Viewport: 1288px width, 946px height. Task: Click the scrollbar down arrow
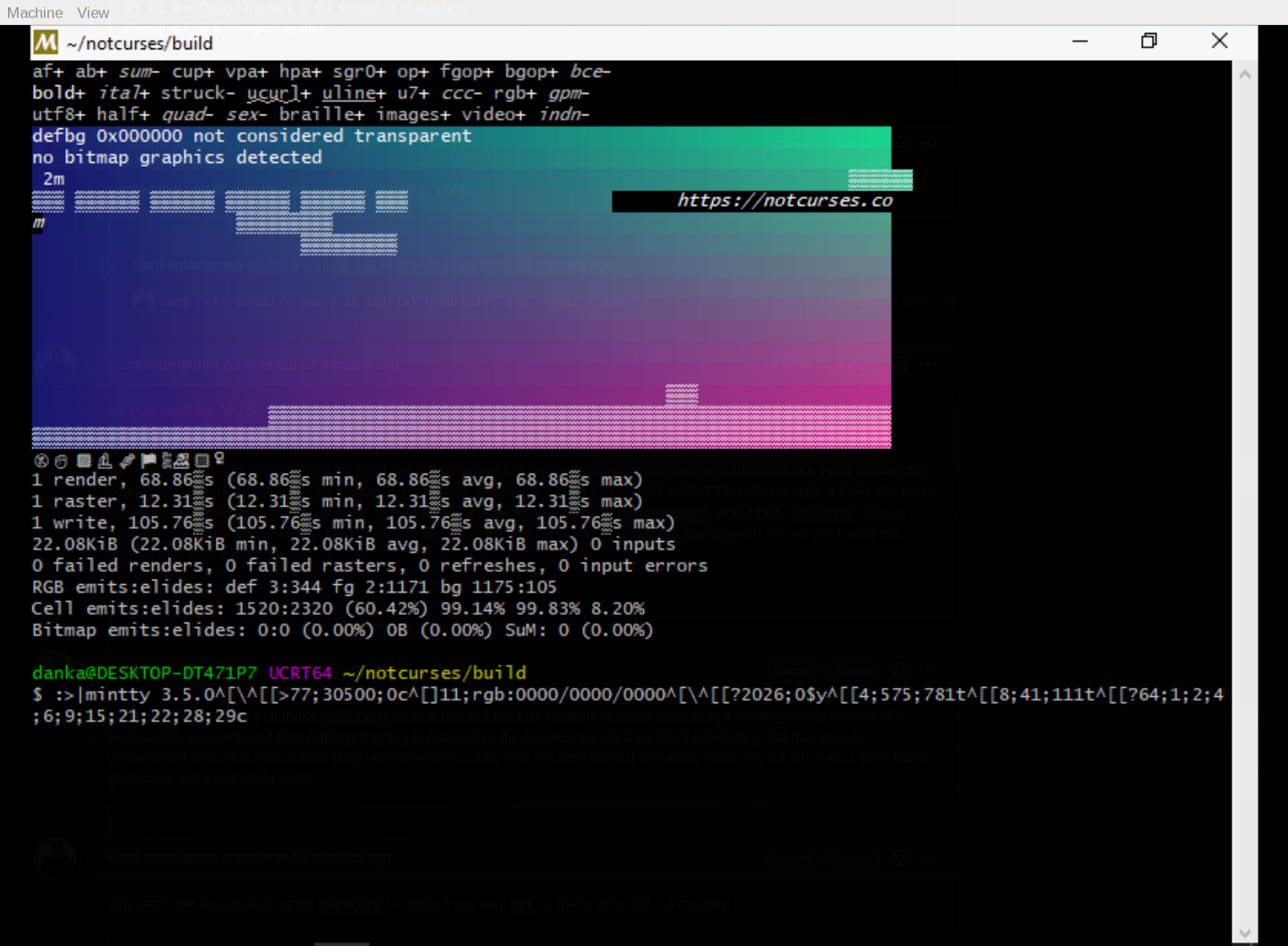coord(1245,933)
